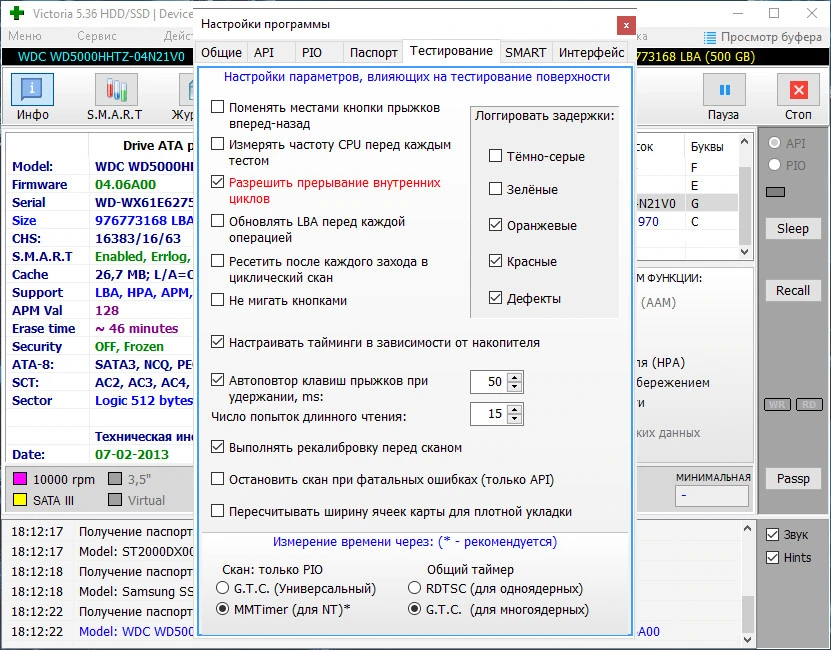
Task: Click the Инфо toolbar icon
Action: (32, 90)
